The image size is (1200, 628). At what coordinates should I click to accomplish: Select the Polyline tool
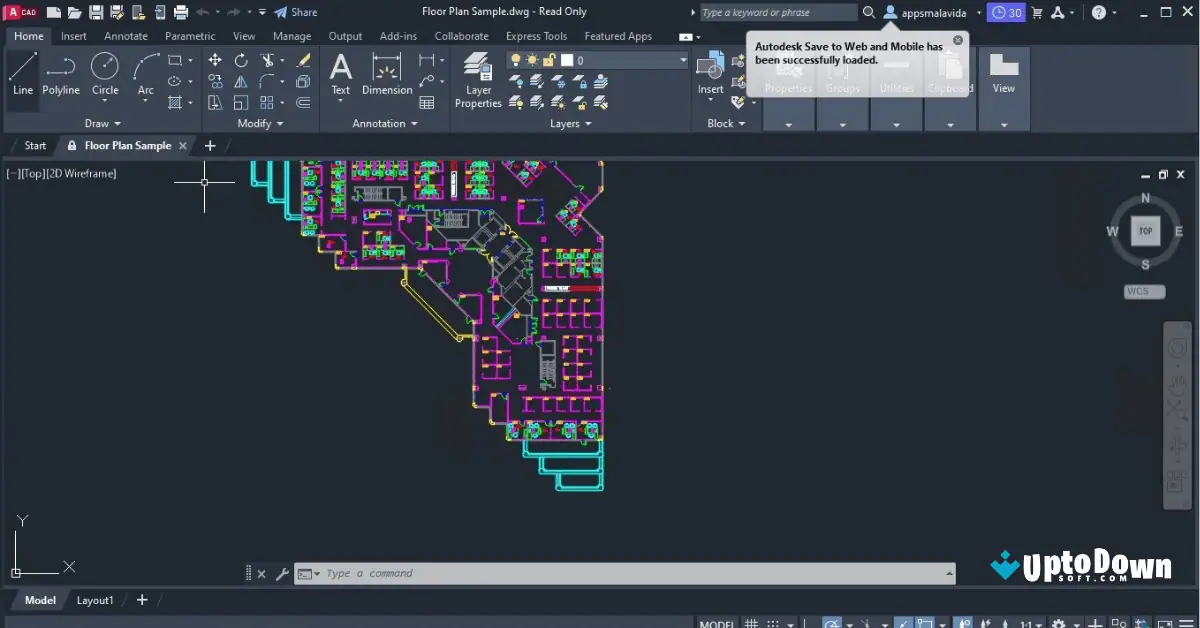[60, 70]
